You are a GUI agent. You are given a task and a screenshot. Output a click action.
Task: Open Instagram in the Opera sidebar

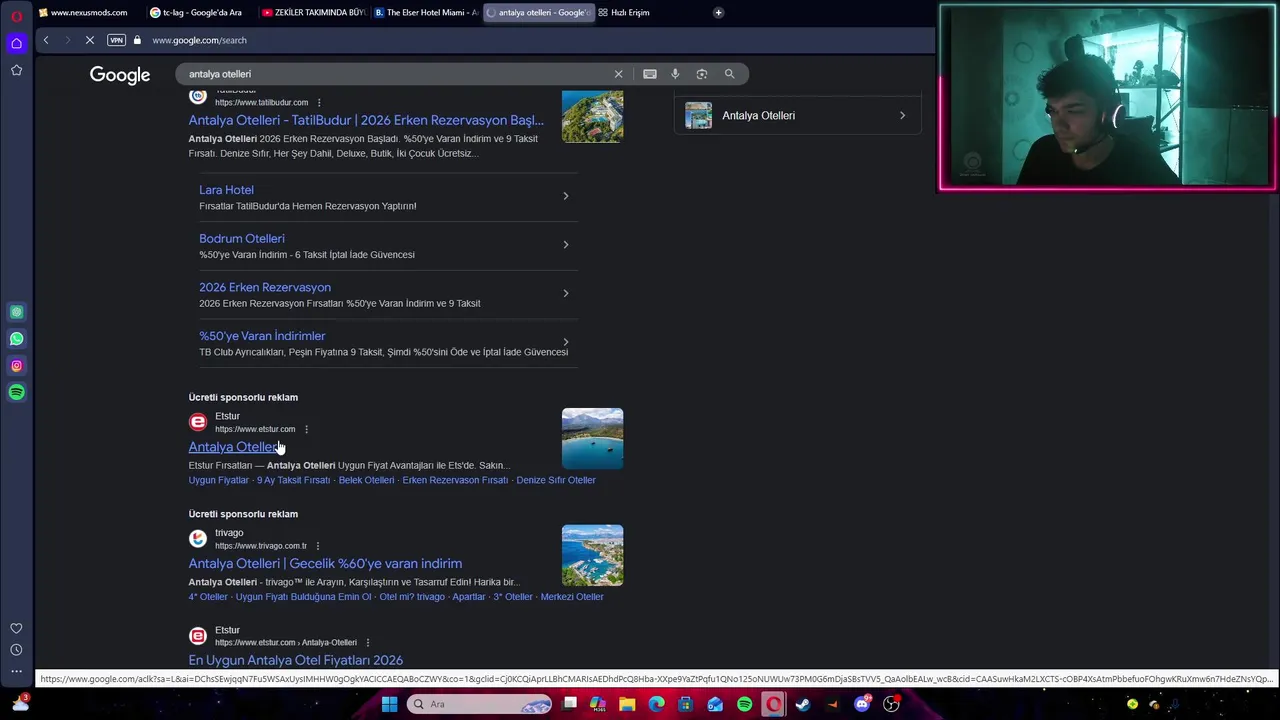[x=16, y=366]
